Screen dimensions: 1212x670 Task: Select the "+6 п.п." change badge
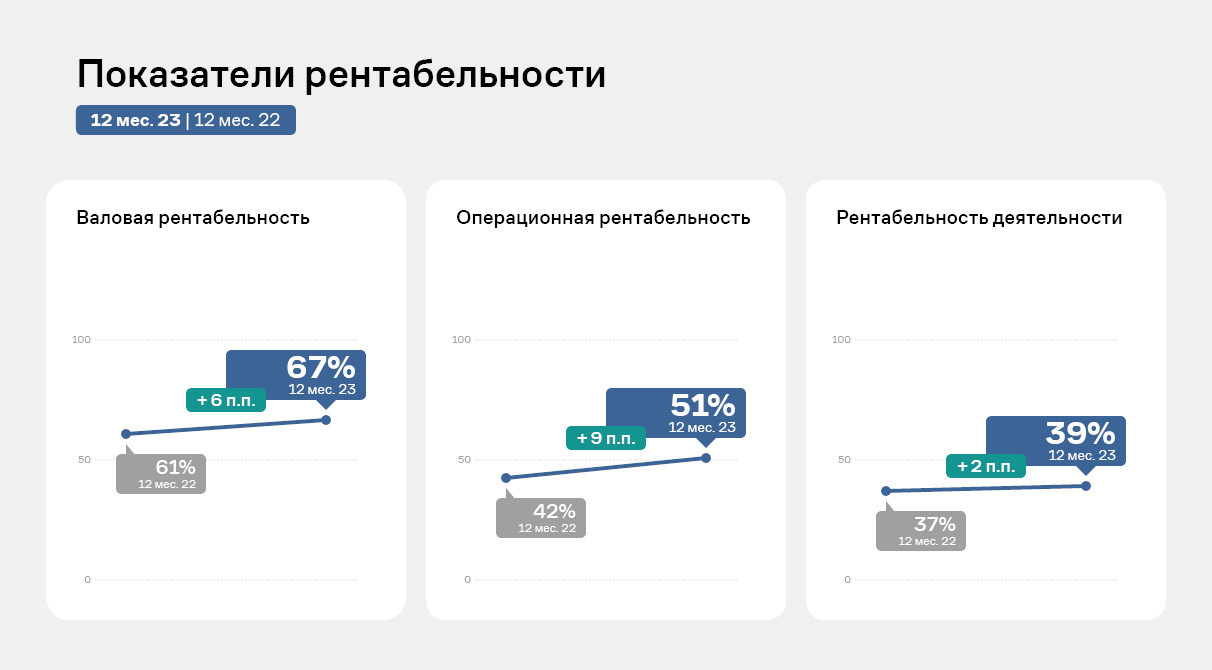[x=226, y=400]
